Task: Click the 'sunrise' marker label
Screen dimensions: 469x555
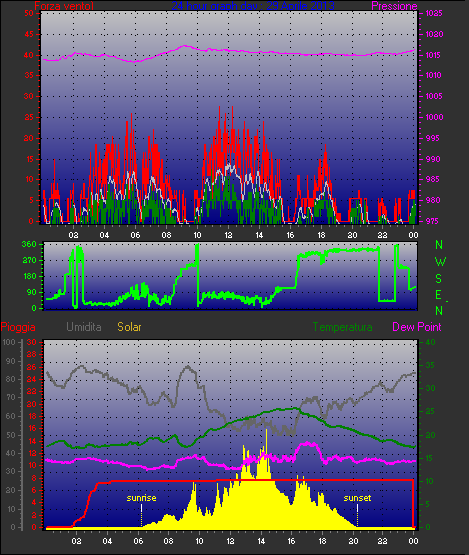Action: point(141,498)
